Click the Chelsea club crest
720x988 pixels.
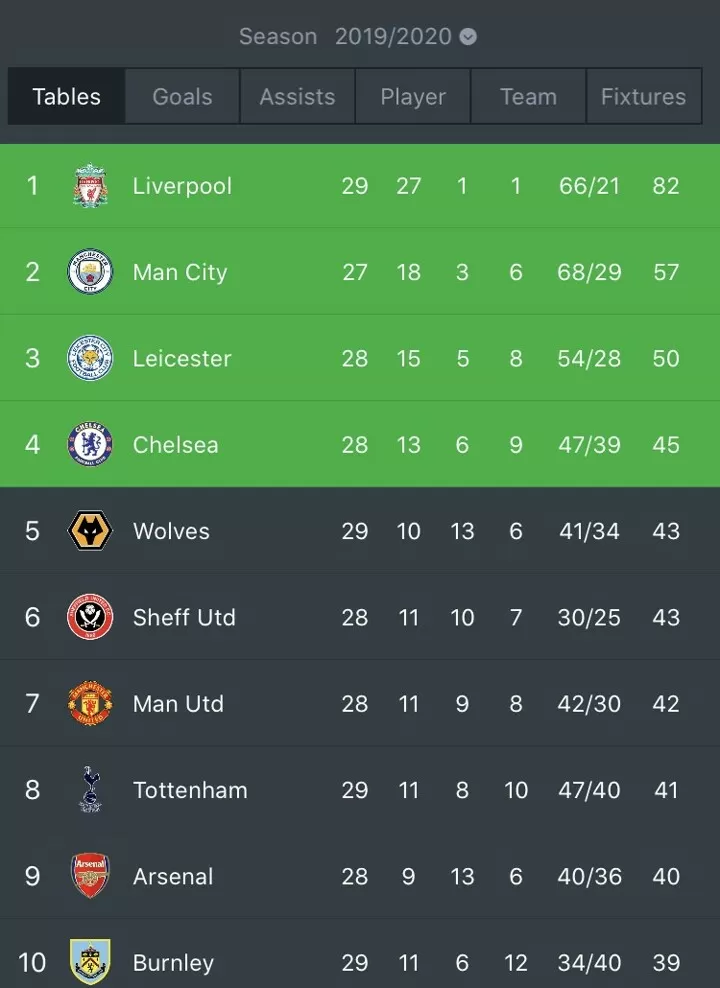click(x=90, y=444)
